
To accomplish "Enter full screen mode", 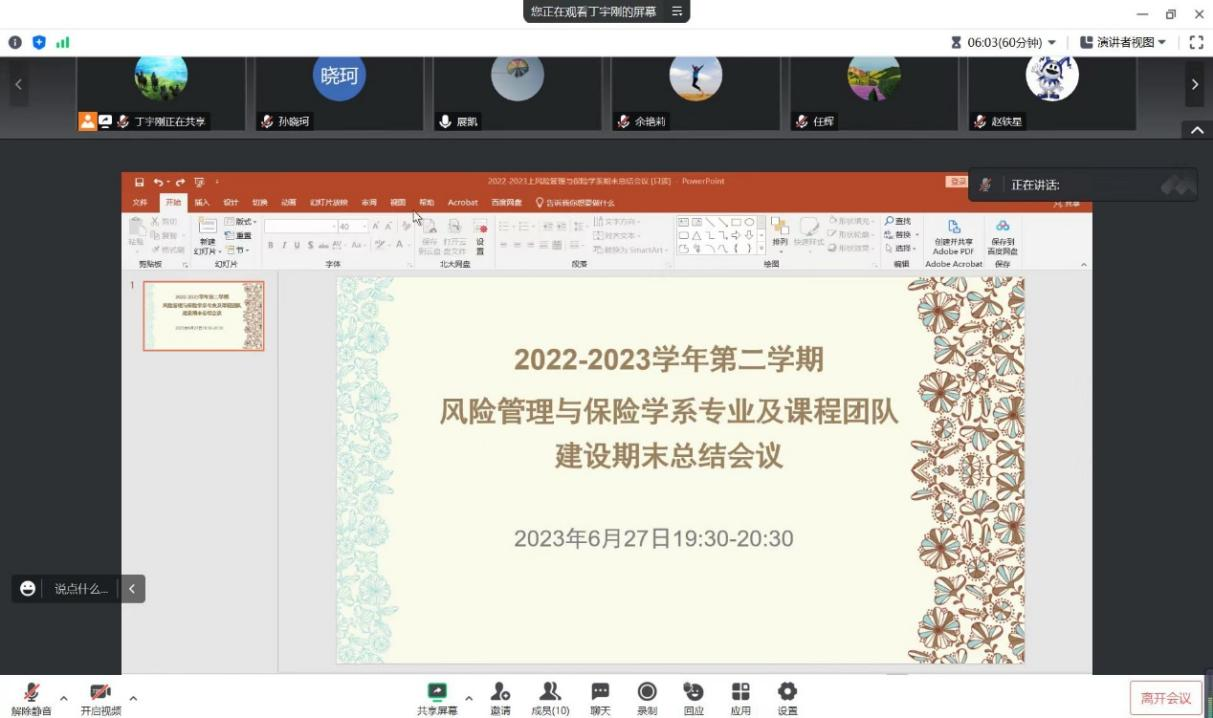I will pyautogui.click(x=1196, y=42).
